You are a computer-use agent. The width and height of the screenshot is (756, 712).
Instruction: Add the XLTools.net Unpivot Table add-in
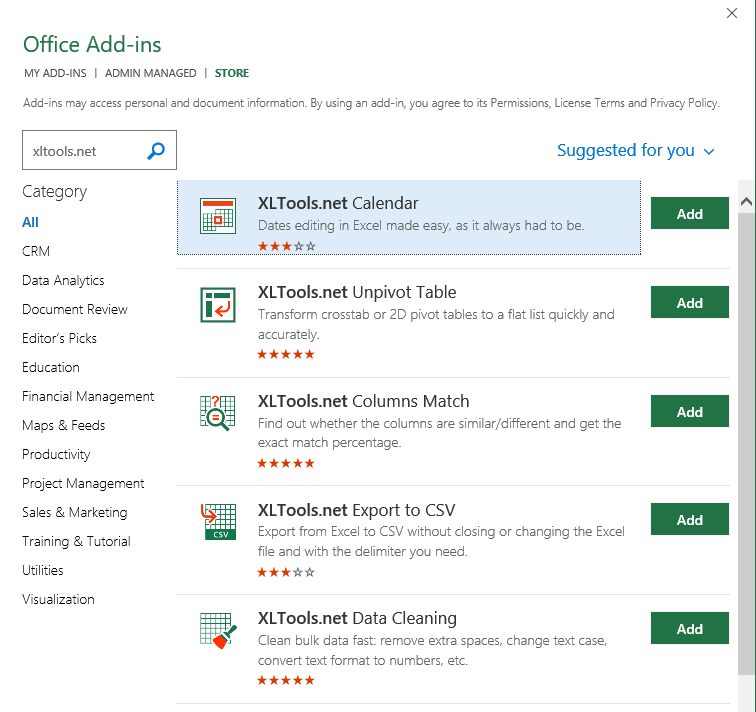[x=689, y=302]
